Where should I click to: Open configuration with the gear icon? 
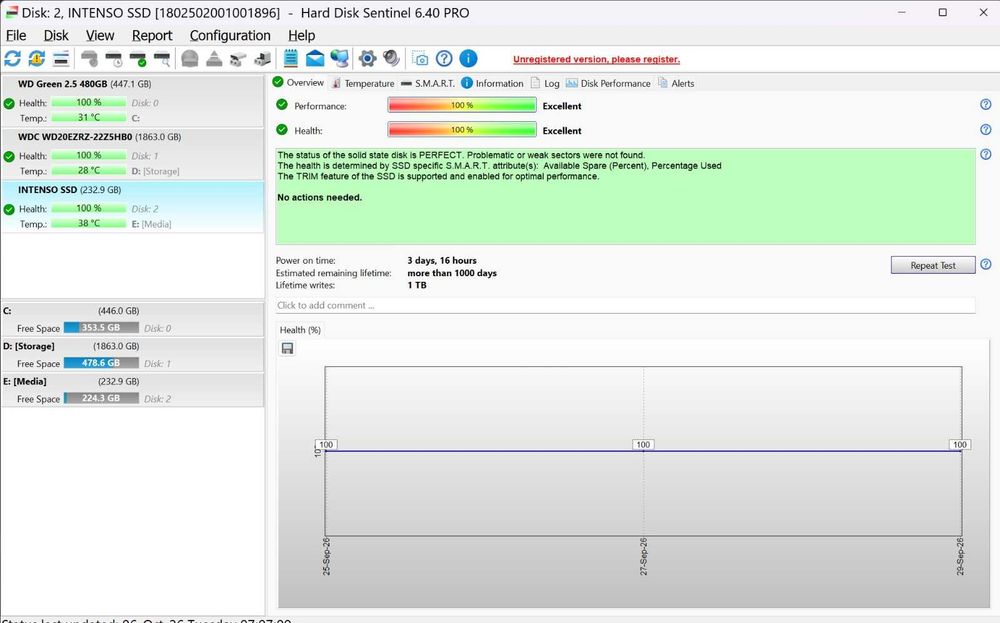pyautogui.click(x=367, y=59)
